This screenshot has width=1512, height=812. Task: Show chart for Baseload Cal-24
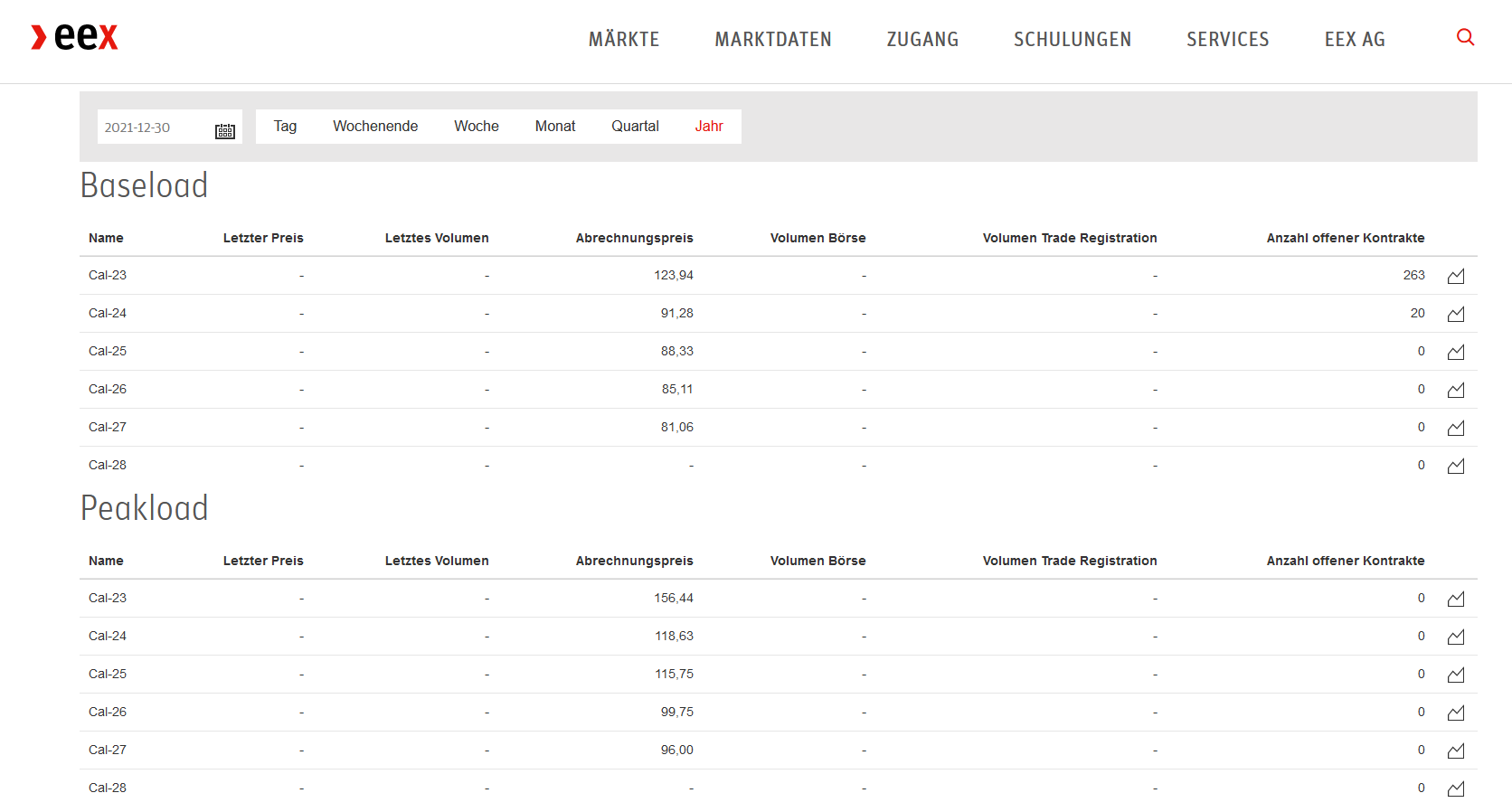pyautogui.click(x=1456, y=314)
